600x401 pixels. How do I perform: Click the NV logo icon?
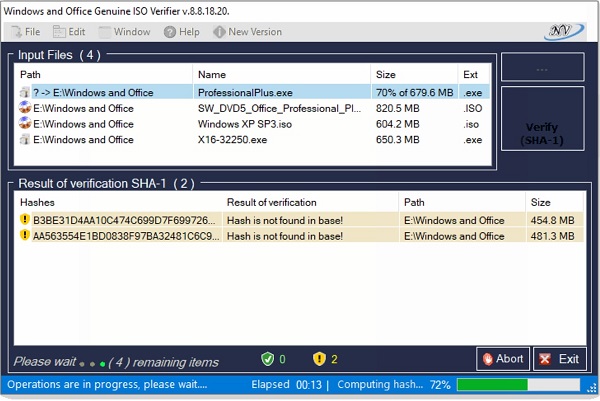tap(564, 31)
